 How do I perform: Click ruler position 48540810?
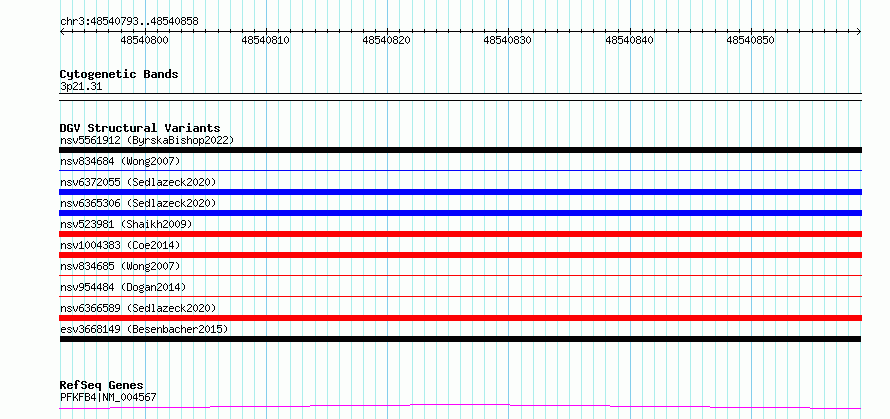(x=266, y=40)
